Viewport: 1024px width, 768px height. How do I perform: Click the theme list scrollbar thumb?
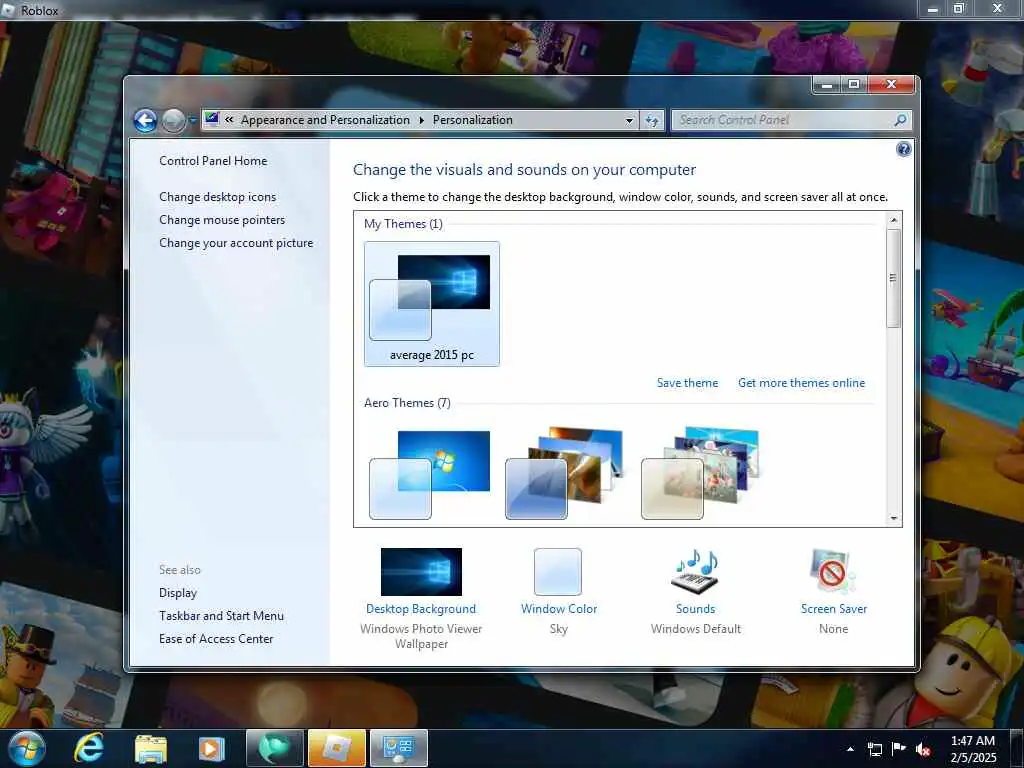[894, 278]
